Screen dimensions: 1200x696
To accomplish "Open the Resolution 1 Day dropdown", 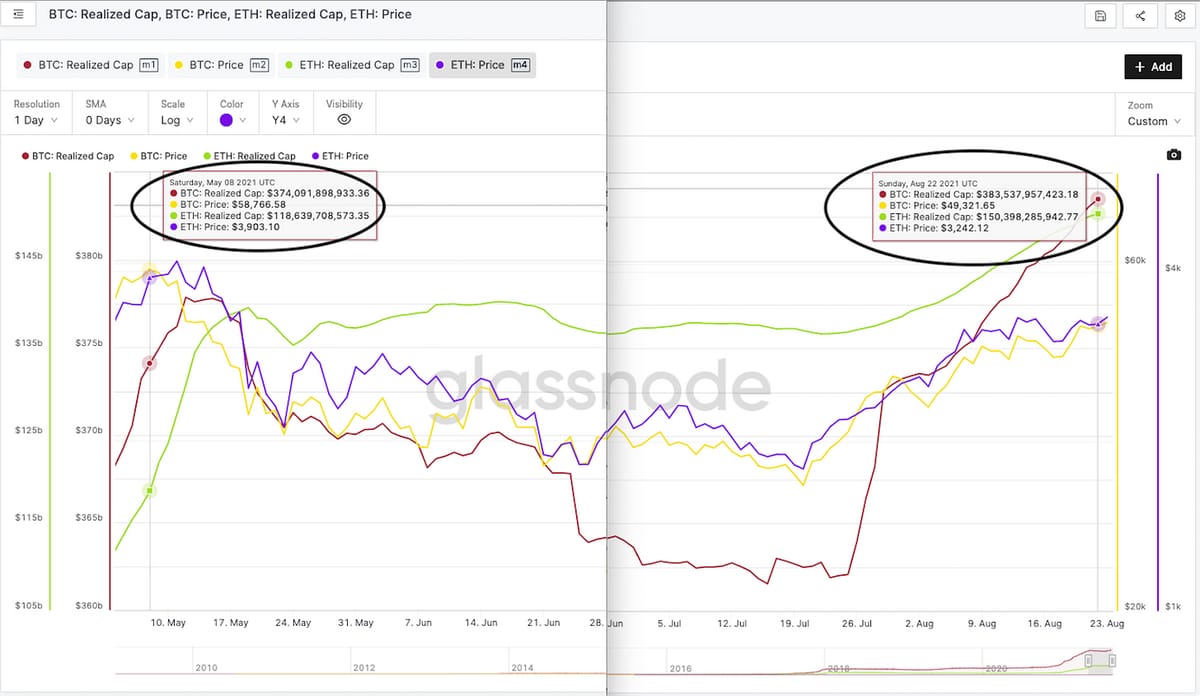I will coord(37,112).
